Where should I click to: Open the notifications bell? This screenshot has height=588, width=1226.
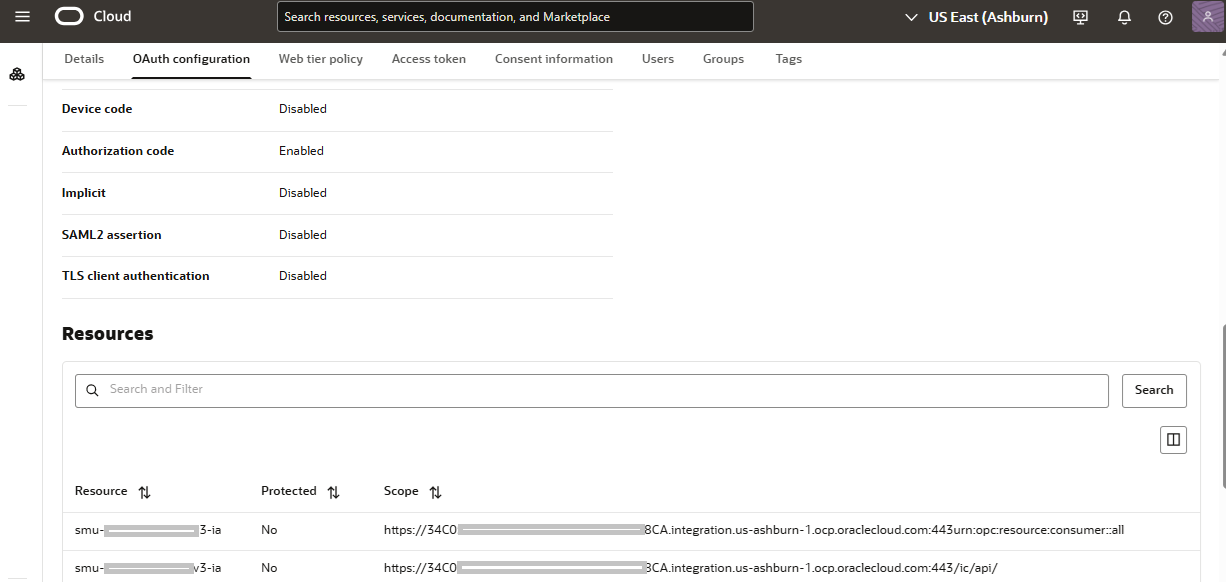click(1123, 17)
